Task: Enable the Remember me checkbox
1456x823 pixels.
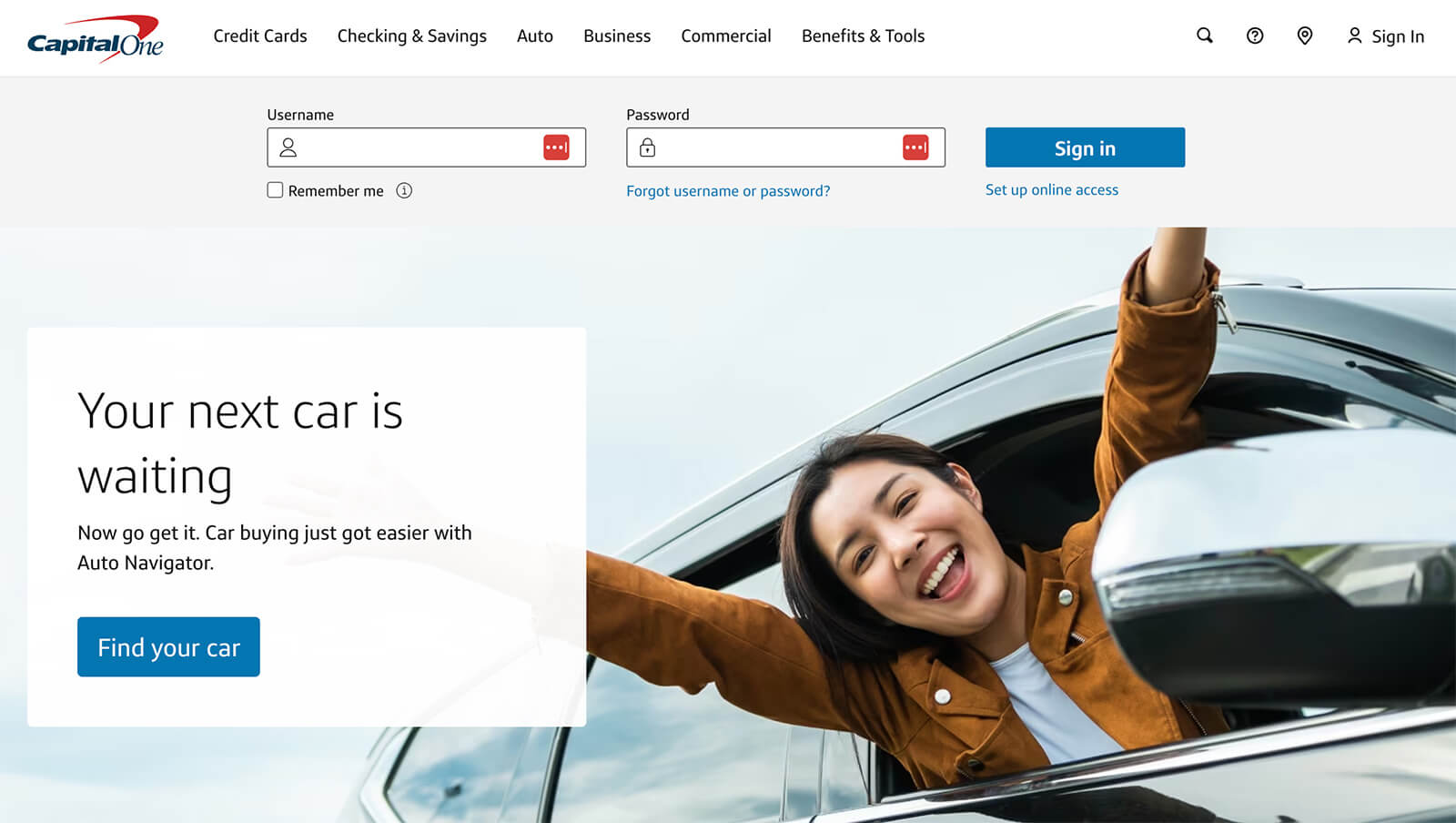Action: click(x=275, y=190)
